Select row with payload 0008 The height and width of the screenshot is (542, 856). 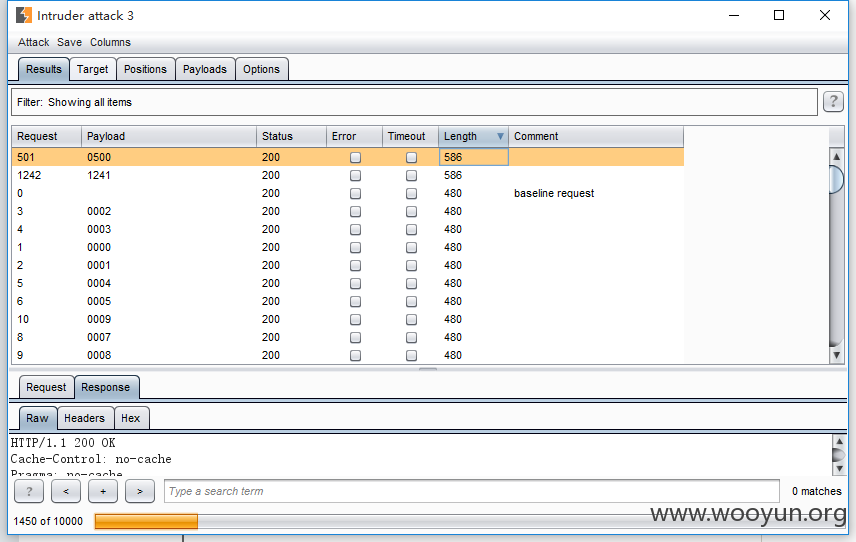[348, 355]
